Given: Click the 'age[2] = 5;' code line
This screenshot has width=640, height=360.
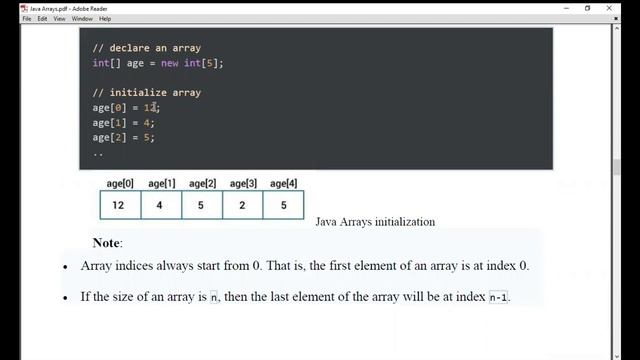Looking at the screenshot, I should (123, 138).
